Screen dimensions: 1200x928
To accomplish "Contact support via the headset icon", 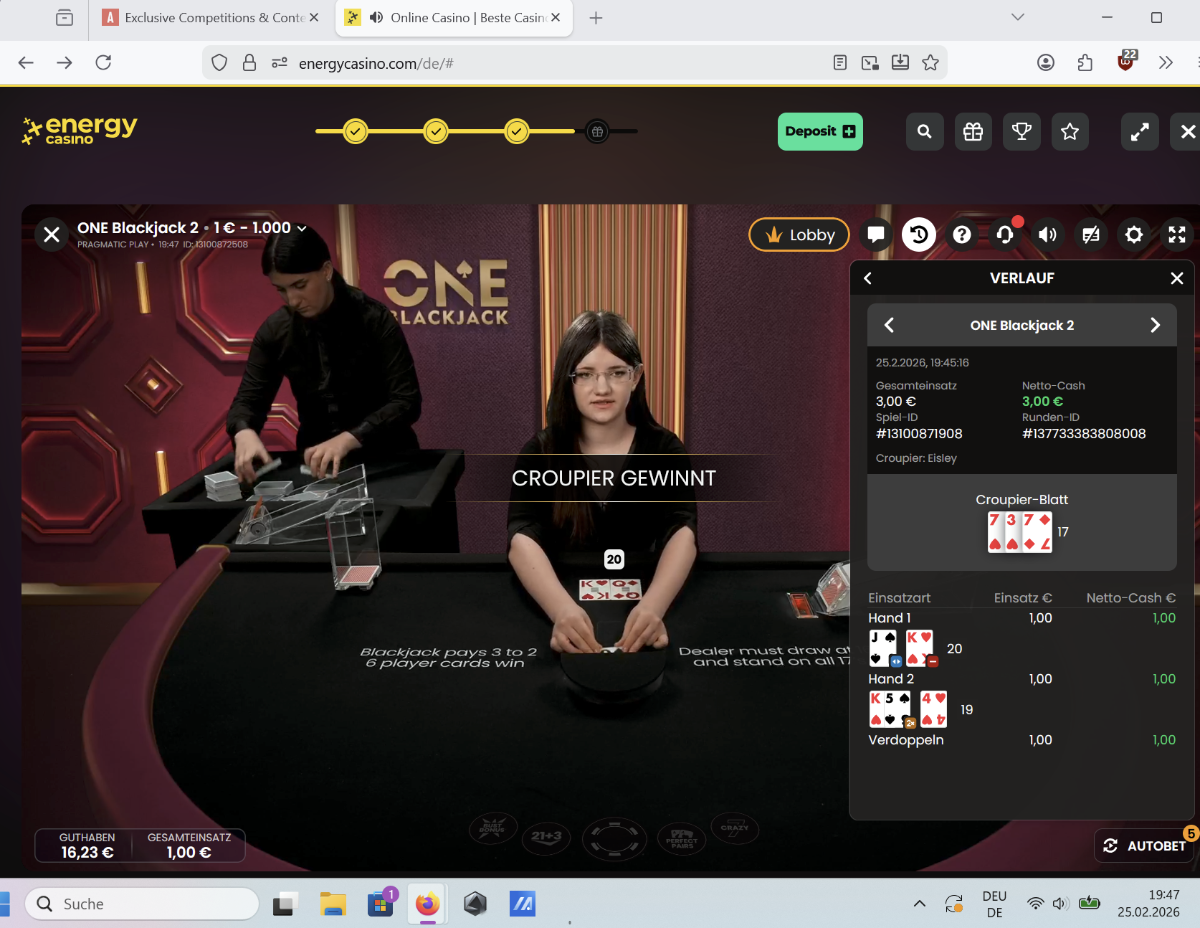I will pyautogui.click(x=1005, y=235).
